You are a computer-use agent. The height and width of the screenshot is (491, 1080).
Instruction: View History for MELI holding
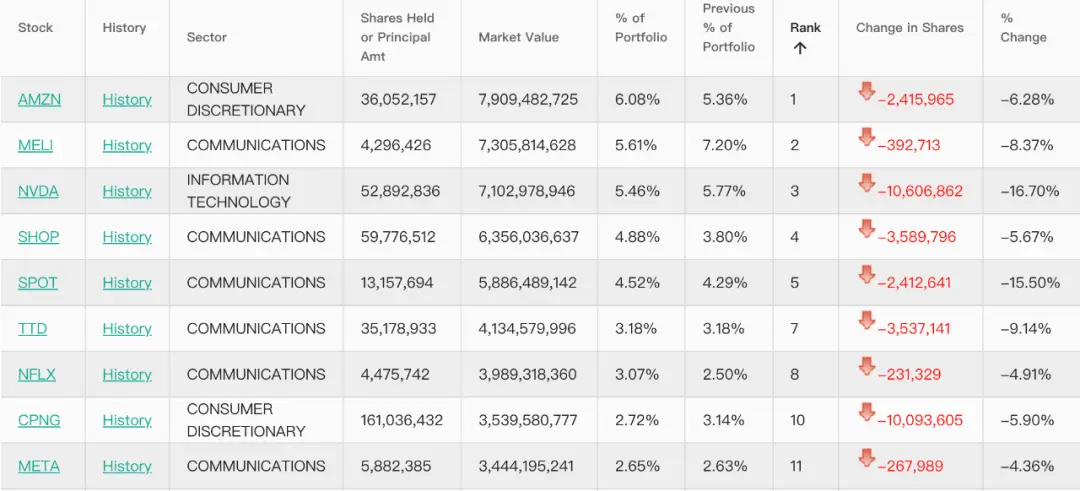coord(127,145)
